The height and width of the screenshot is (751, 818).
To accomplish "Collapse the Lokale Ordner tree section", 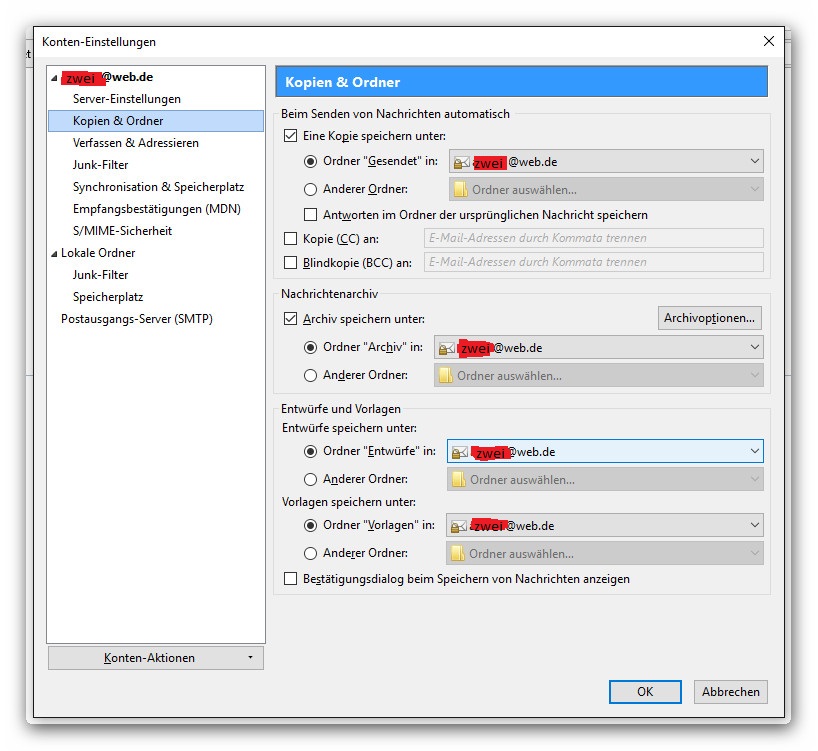I will point(54,254).
